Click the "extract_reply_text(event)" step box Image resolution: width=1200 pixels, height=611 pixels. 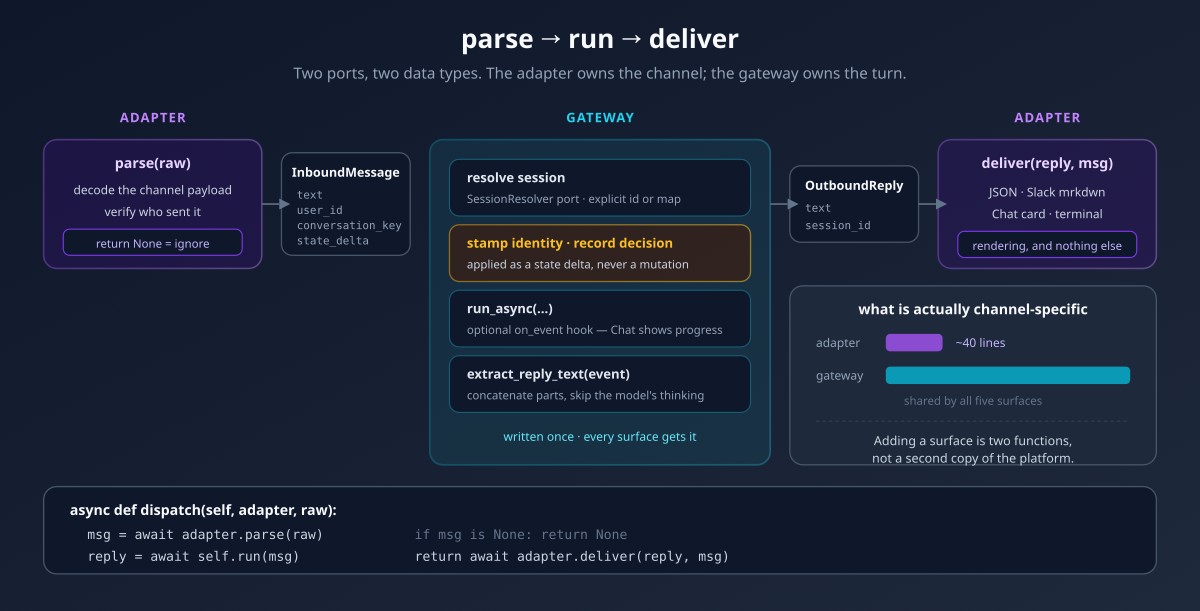click(x=600, y=384)
